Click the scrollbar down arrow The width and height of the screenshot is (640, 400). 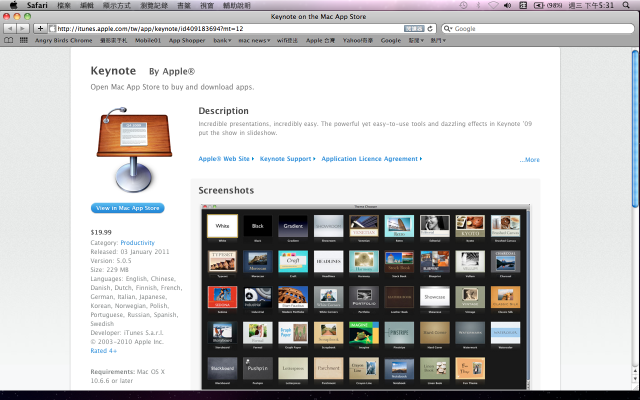click(x=635, y=380)
